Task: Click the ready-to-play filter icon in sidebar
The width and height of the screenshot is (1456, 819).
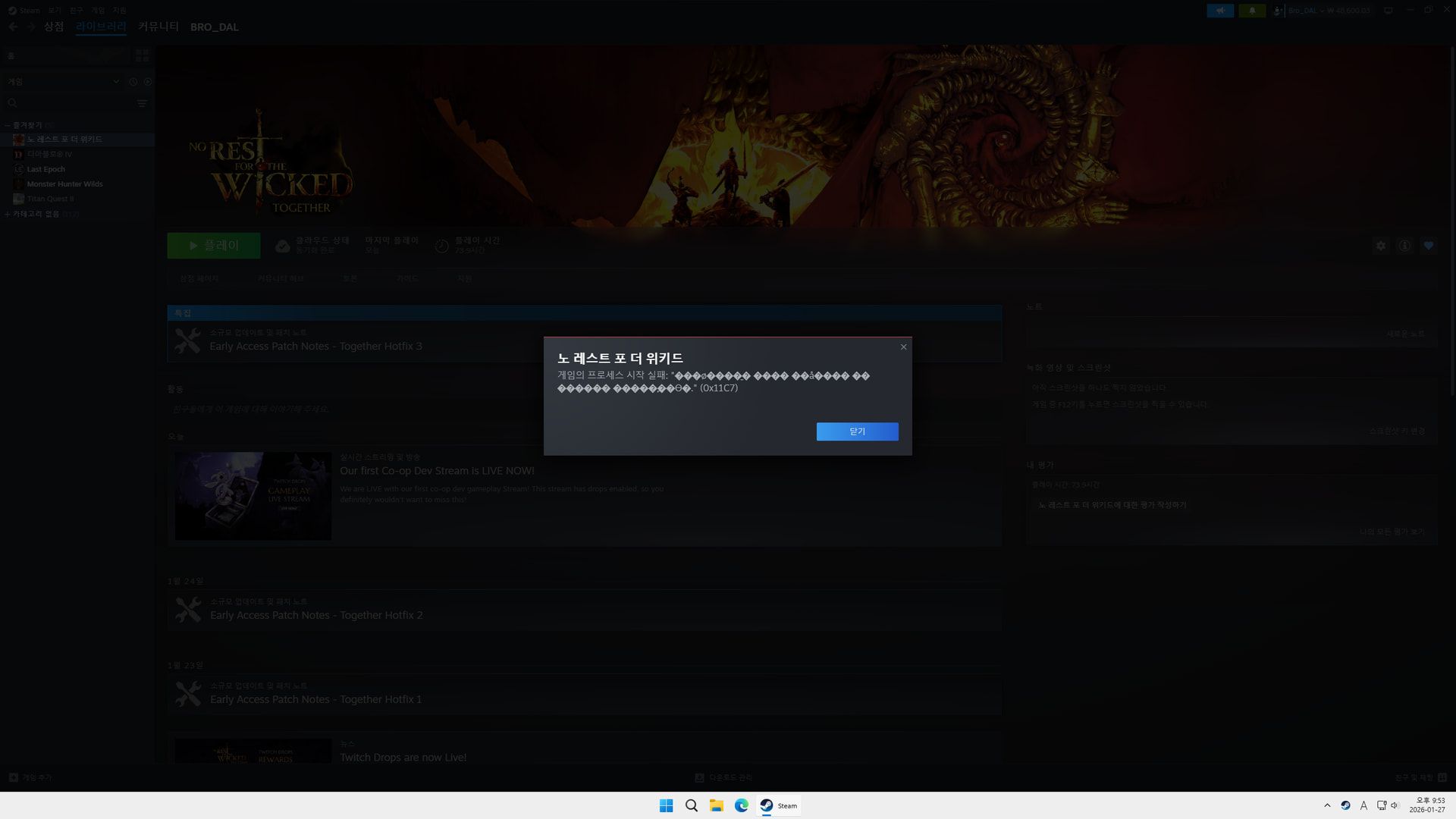Action: tap(148, 82)
